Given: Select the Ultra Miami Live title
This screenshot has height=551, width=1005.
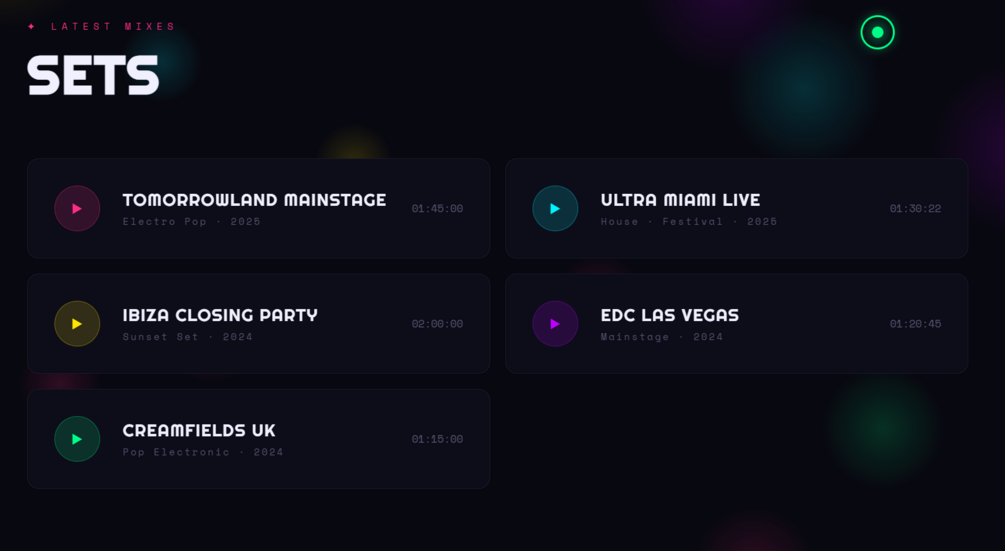Looking at the screenshot, I should pos(680,200).
